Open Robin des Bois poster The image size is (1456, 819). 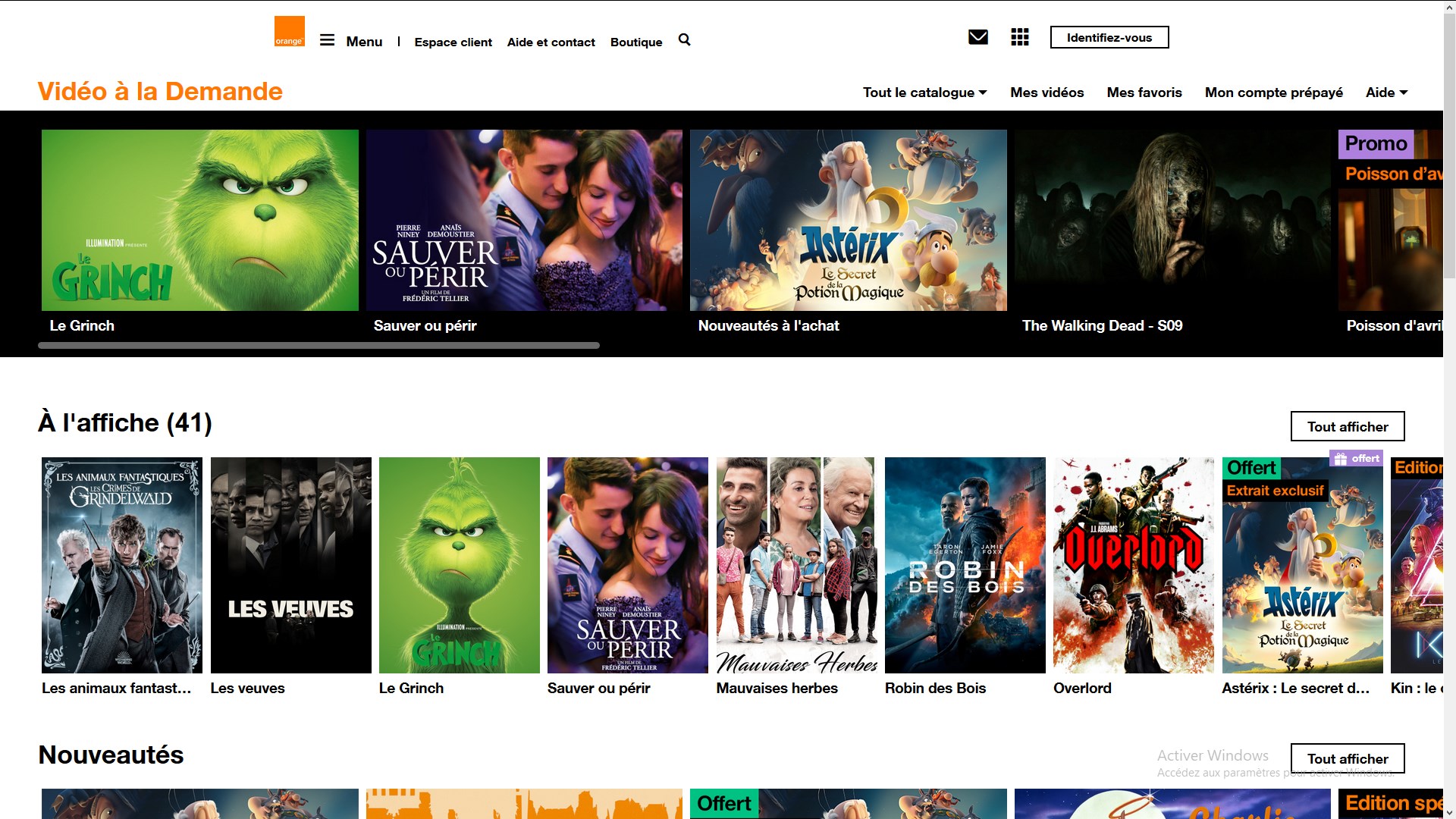965,565
